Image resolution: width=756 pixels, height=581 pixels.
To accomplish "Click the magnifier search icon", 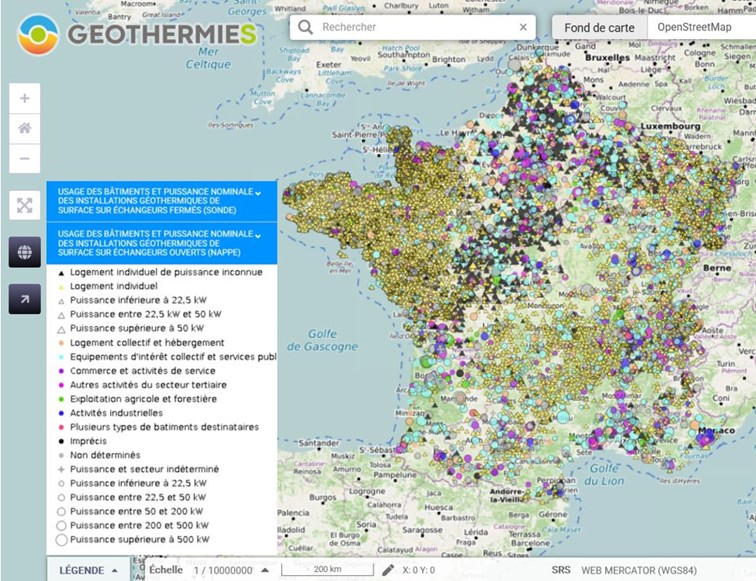I will [x=305, y=27].
